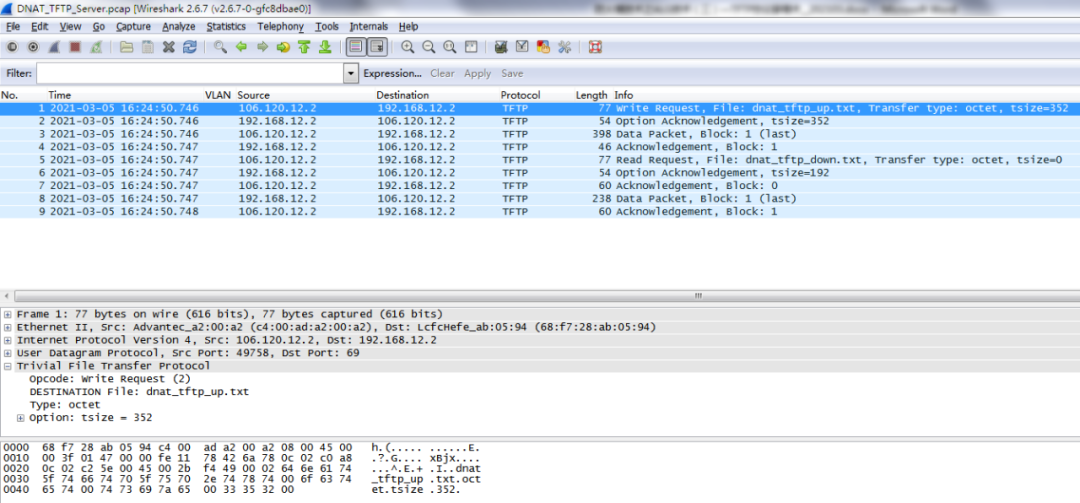Viewport: 1080px width, 503px height.
Task: Open the Help menu
Action: coord(408,26)
